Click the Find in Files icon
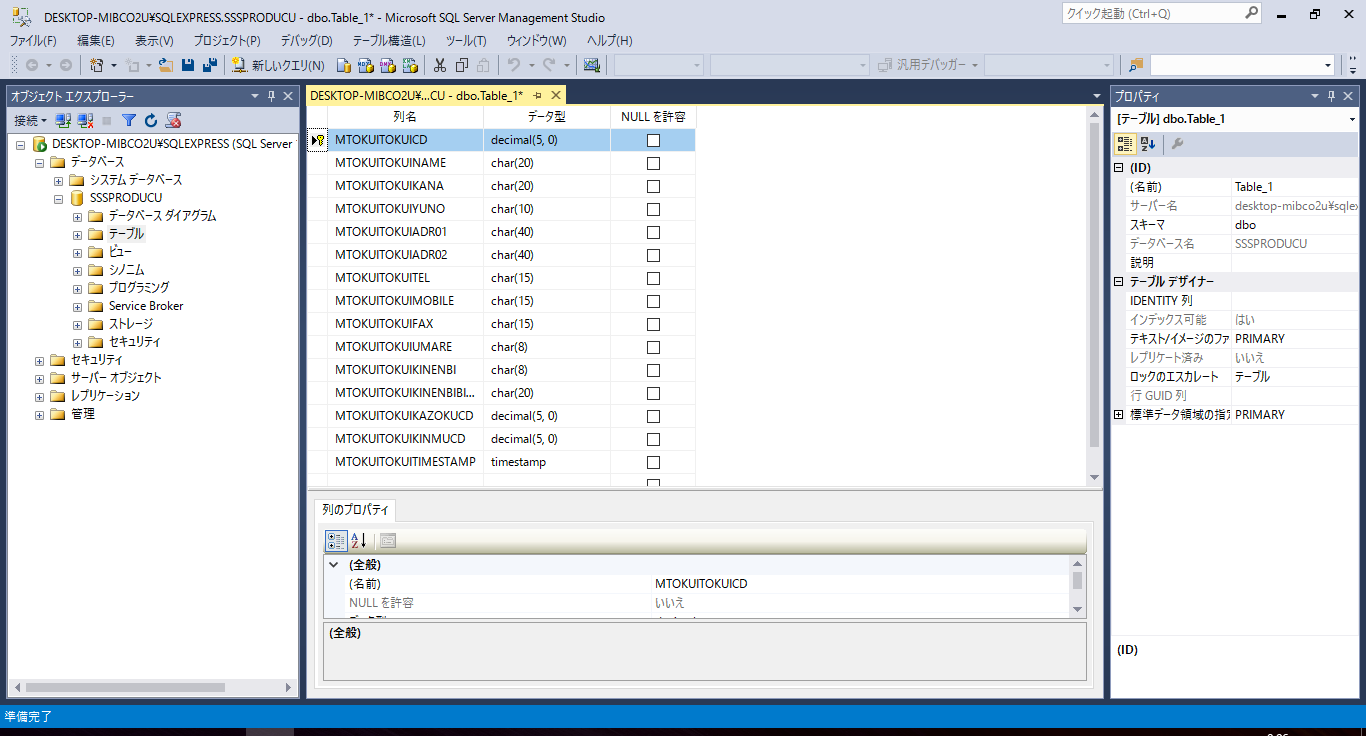 click(x=1135, y=65)
